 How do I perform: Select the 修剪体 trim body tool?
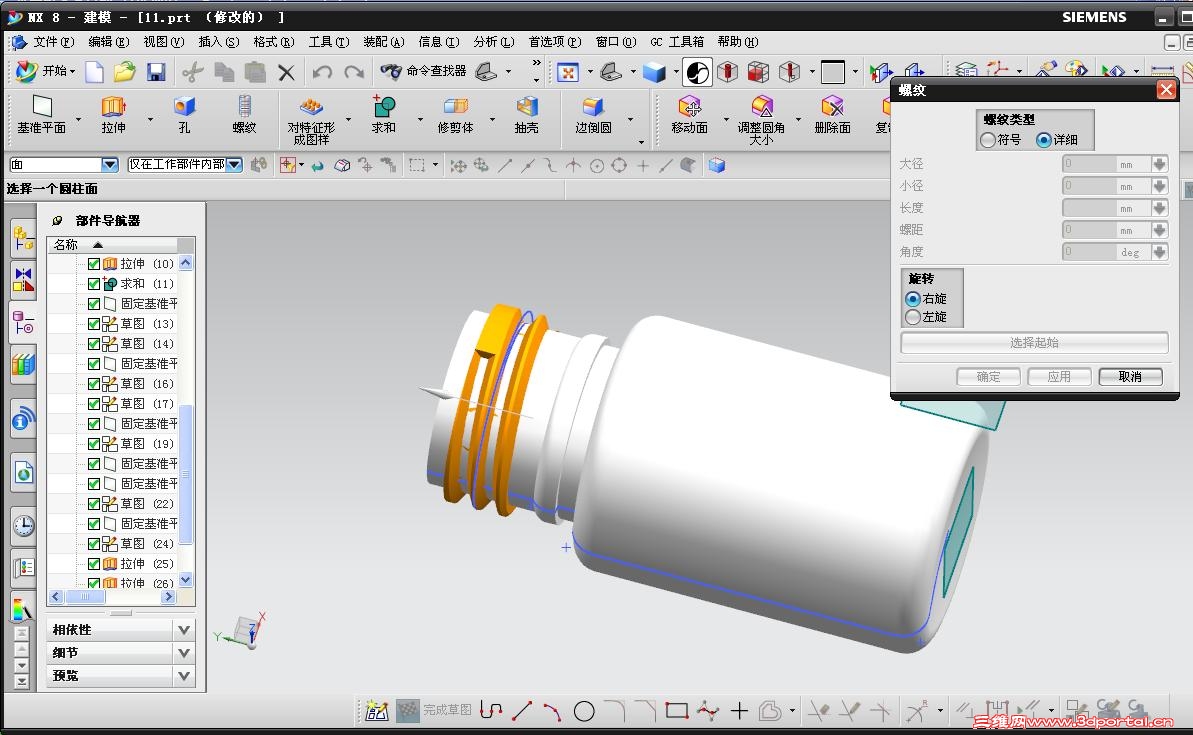(455, 115)
